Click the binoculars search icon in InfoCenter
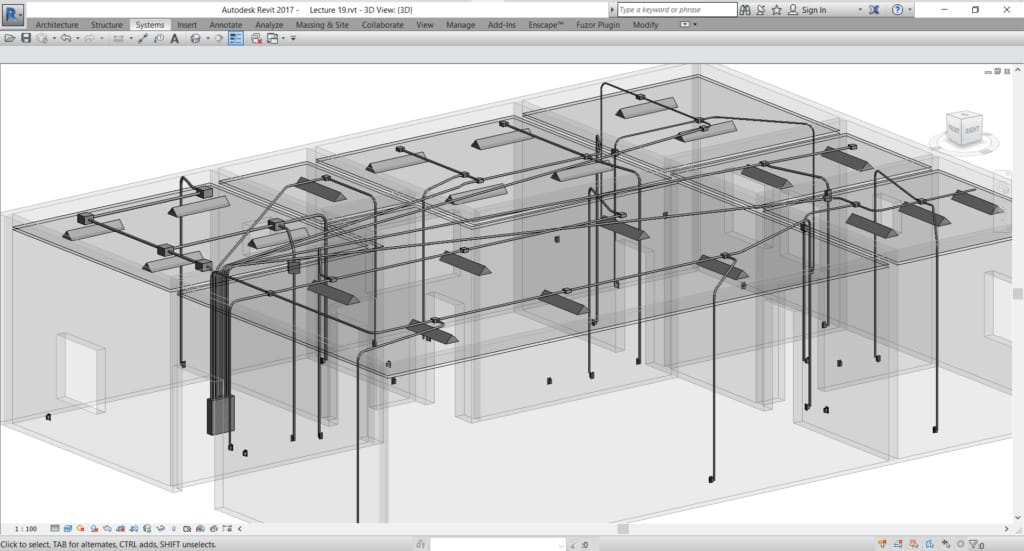This screenshot has width=1024, height=551. click(x=745, y=10)
